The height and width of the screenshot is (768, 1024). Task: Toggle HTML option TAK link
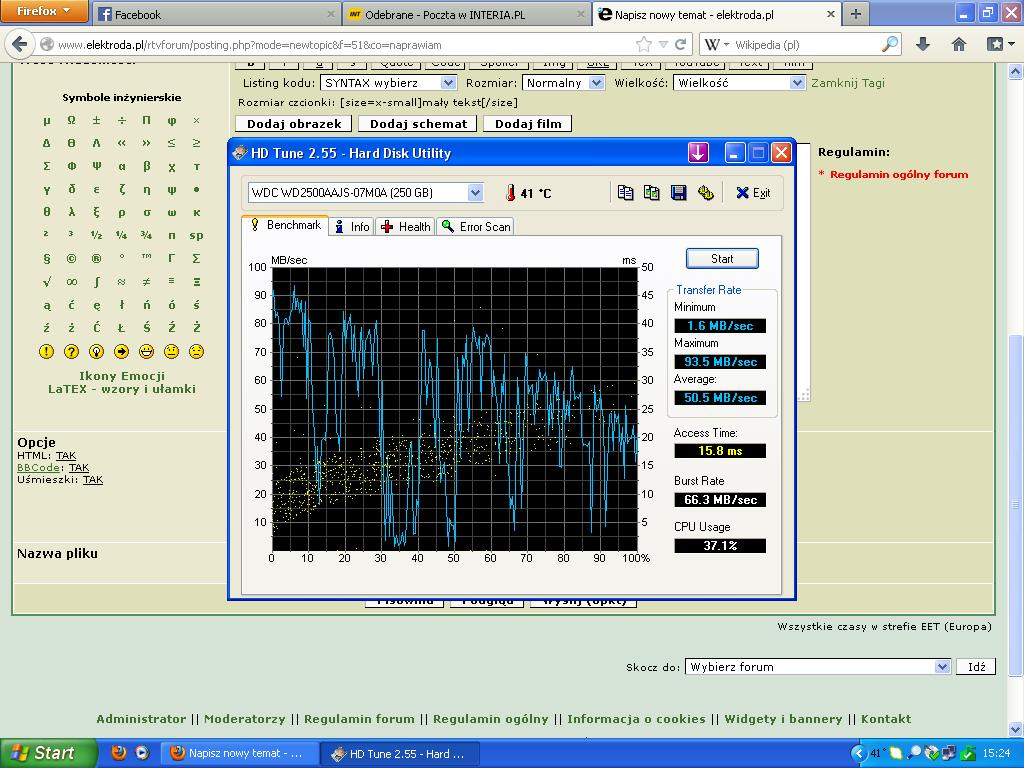pos(66,455)
